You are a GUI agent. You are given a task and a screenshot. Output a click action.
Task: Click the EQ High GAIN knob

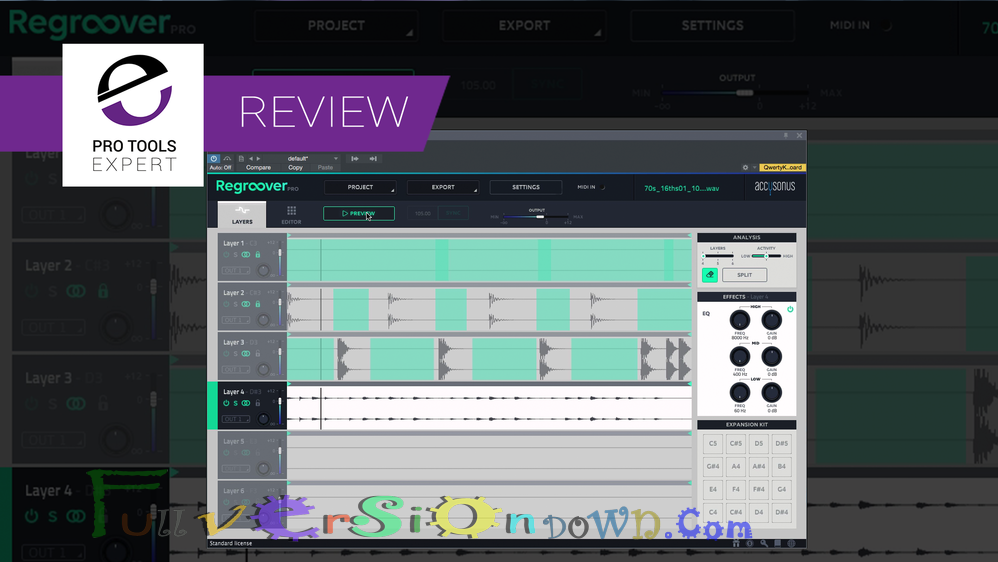(x=771, y=320)
